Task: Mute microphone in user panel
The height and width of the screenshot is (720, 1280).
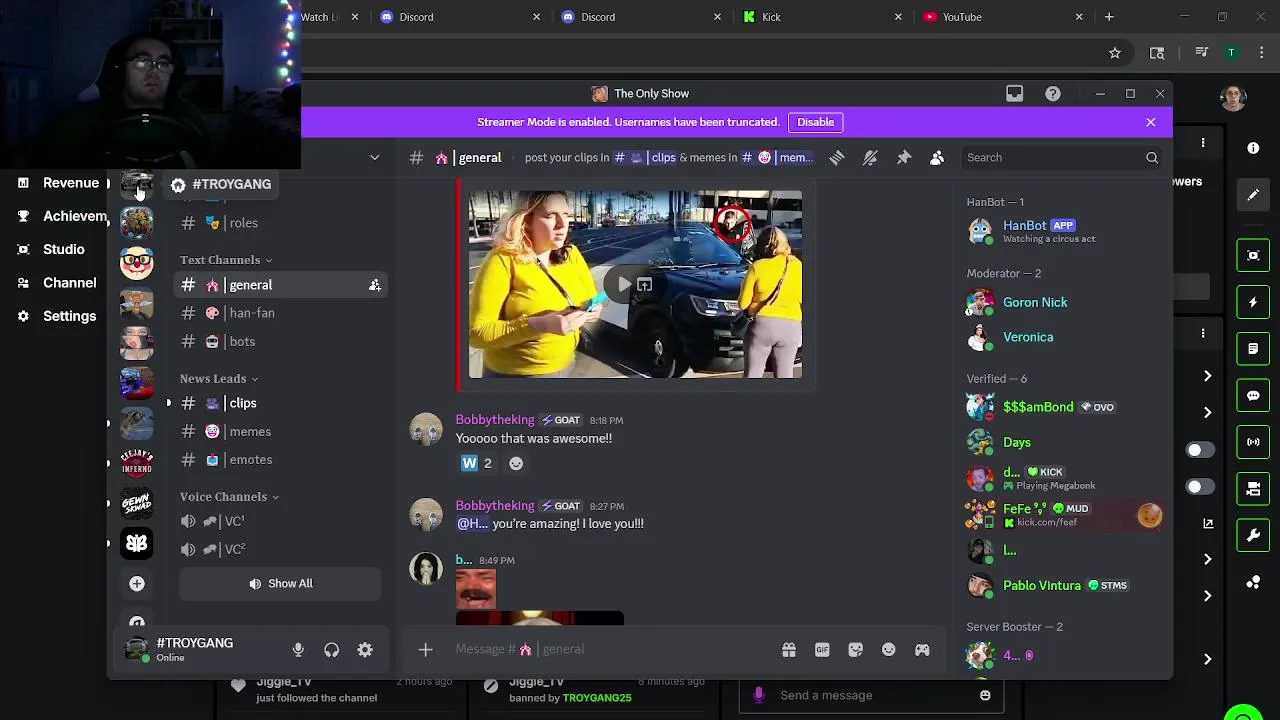Action: 298,650
